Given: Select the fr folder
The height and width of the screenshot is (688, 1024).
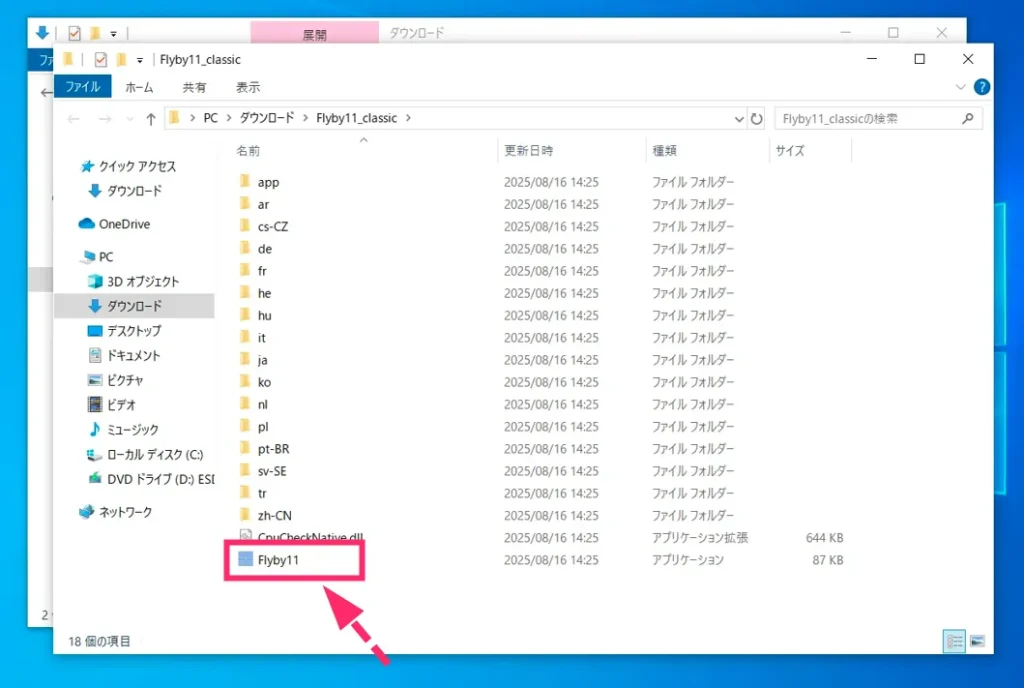Looking at the screenshot, I should 262,271.
